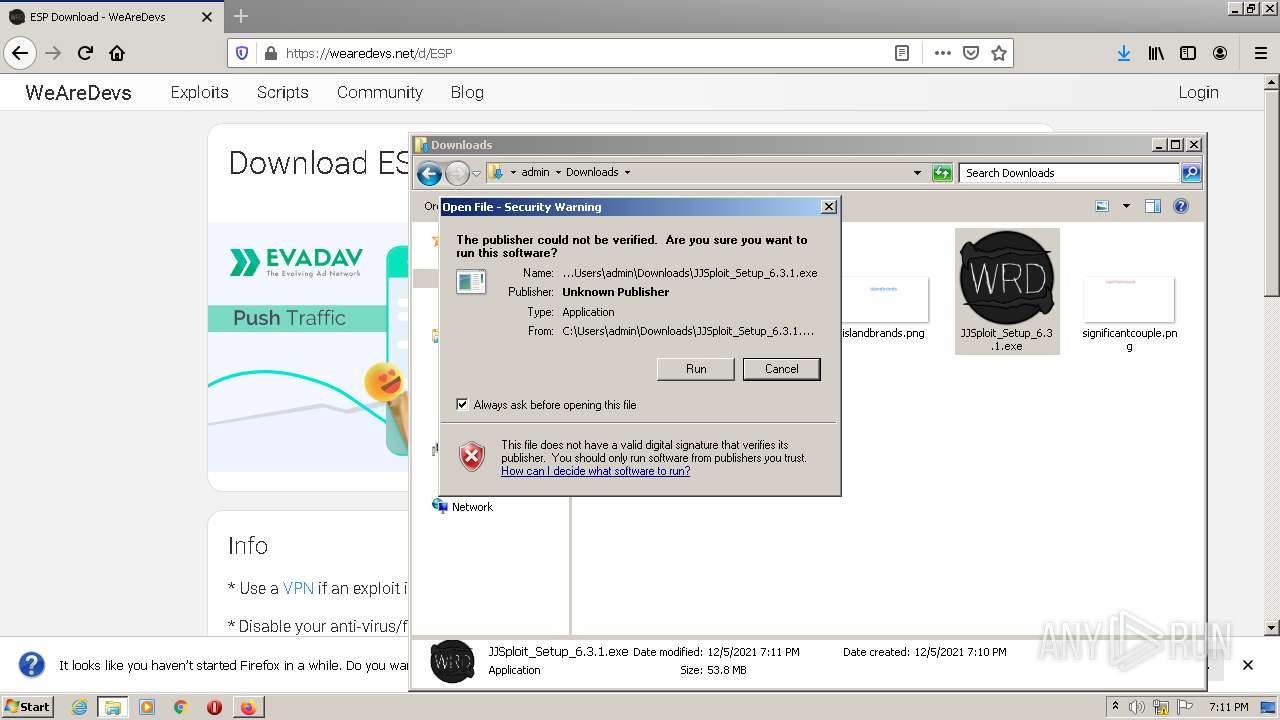Select Network in explorer navigation pane
Viewport: 1280px width, 720px height.
pyautogui.click(x=462, y=507)
